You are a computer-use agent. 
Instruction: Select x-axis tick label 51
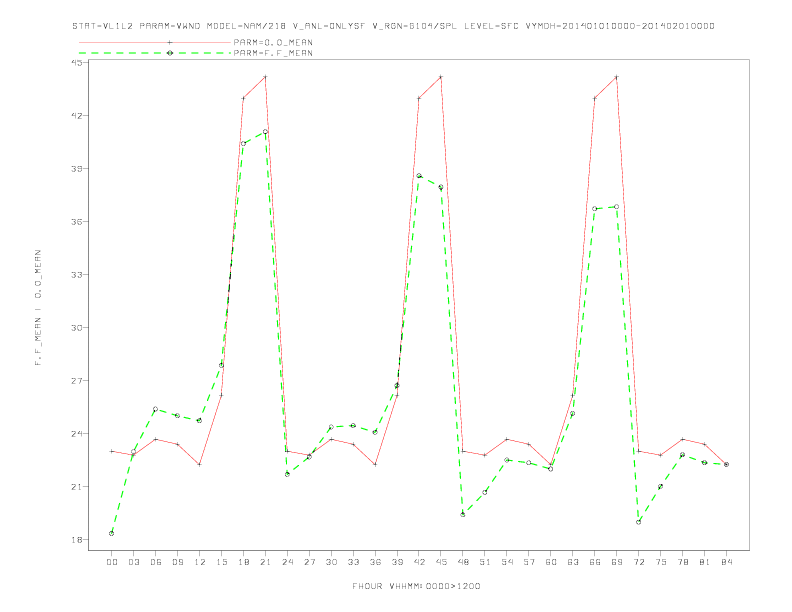click(x=485, y=562)
